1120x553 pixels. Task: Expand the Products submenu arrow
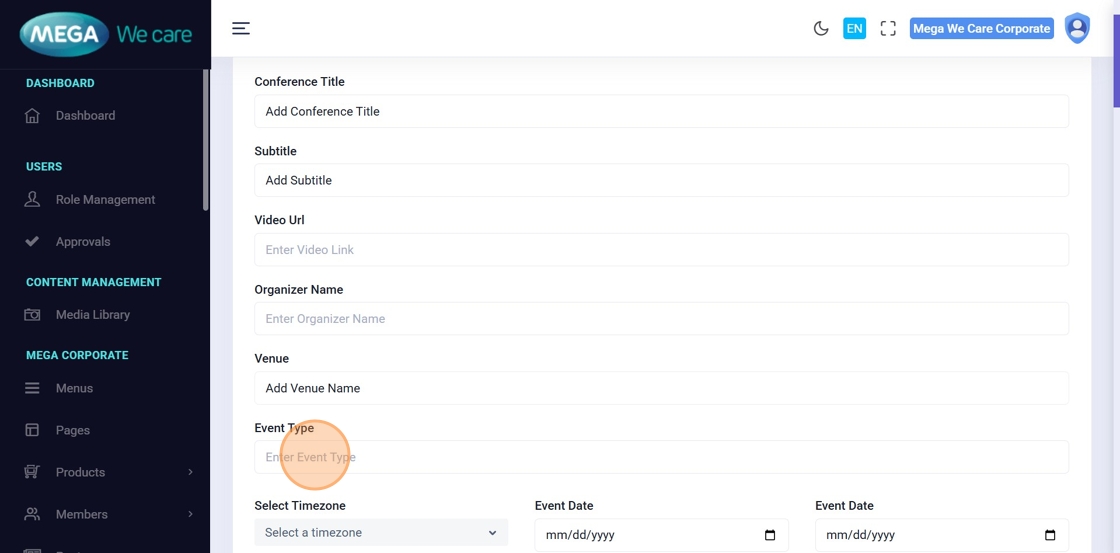pos(190,472)
